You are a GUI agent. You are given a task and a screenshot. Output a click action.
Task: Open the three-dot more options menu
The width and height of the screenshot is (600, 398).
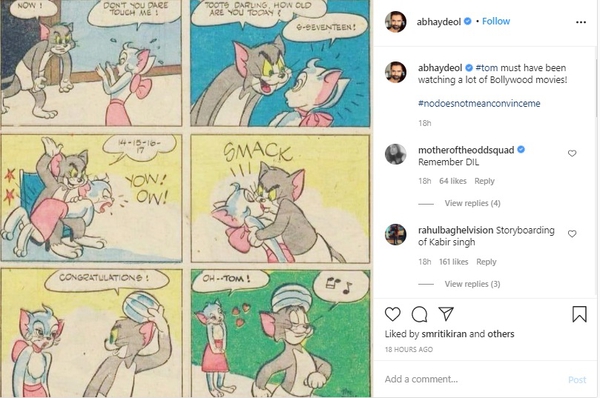click(x=581, y=22)
